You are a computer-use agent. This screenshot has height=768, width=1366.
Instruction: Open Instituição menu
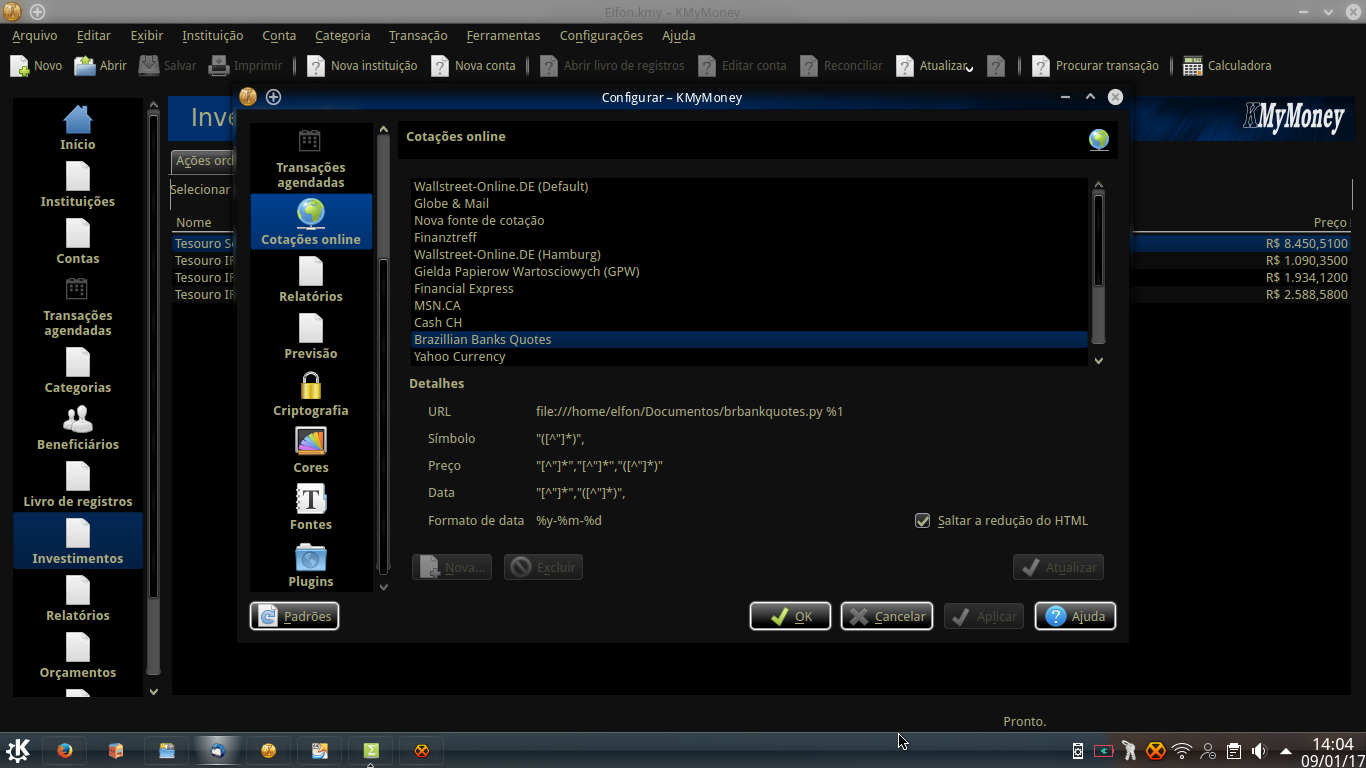[213, 36]
